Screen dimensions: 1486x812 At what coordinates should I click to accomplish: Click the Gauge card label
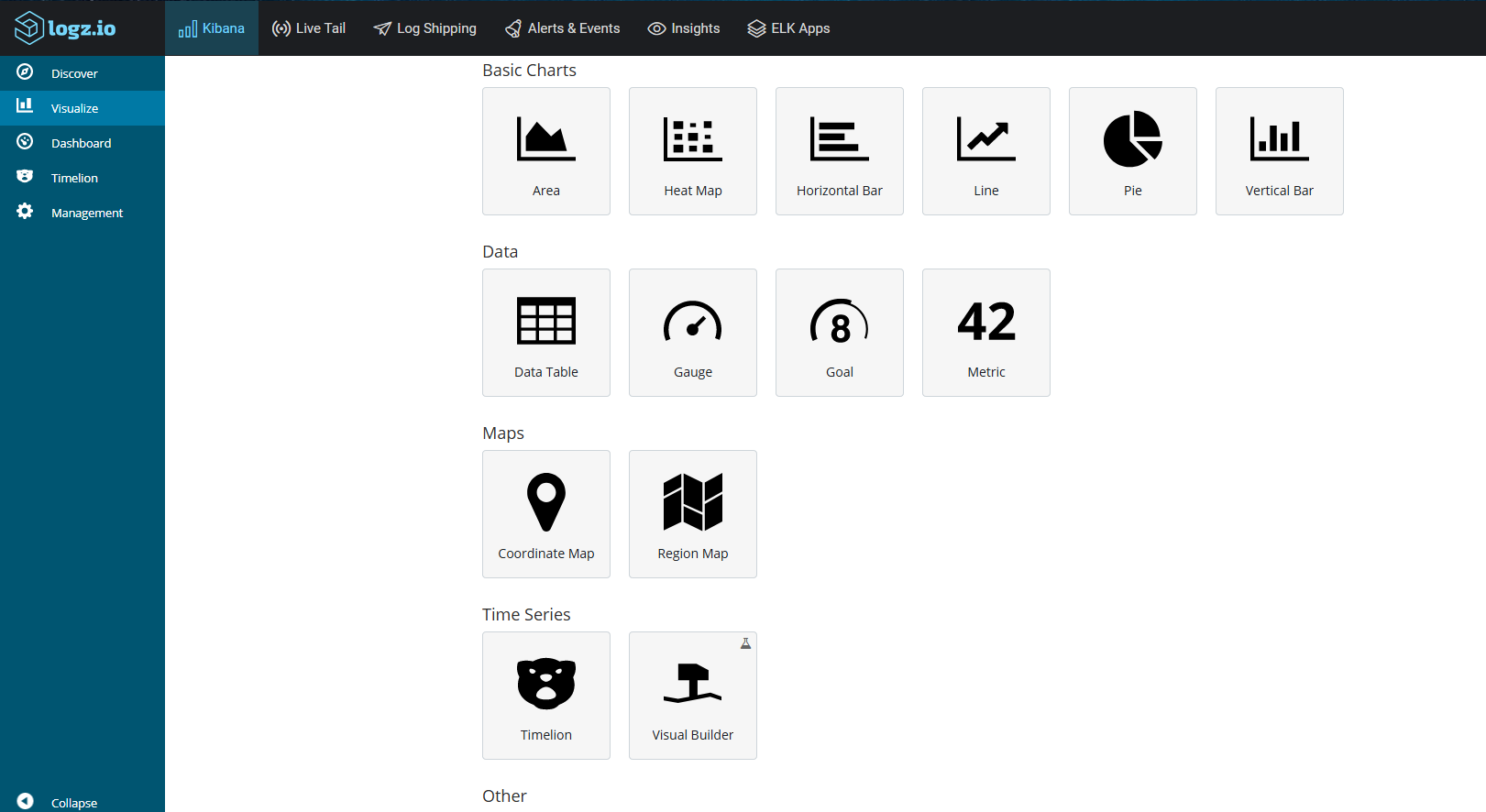pos(693,372)
